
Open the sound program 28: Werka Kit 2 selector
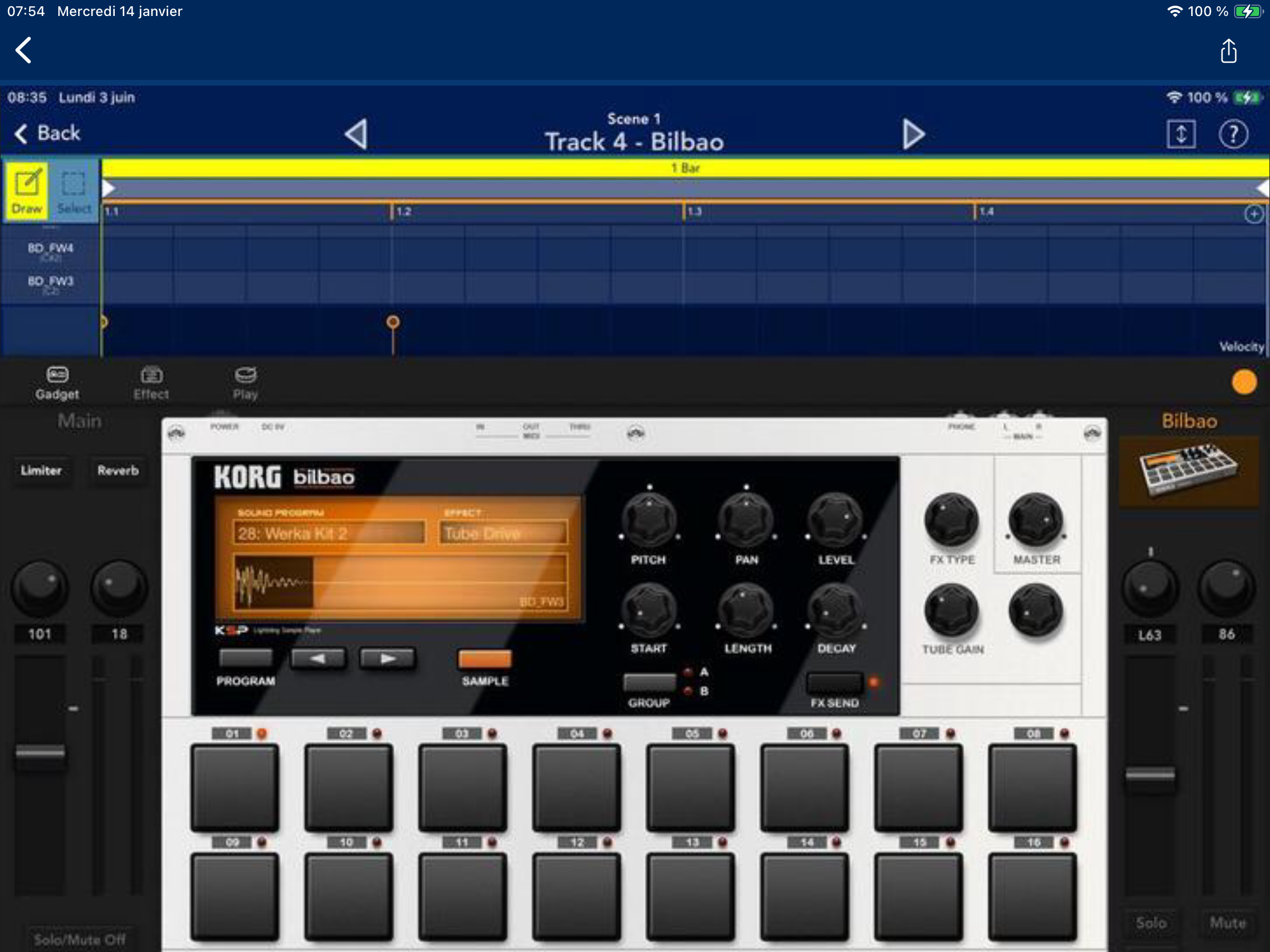pos(329,533)
